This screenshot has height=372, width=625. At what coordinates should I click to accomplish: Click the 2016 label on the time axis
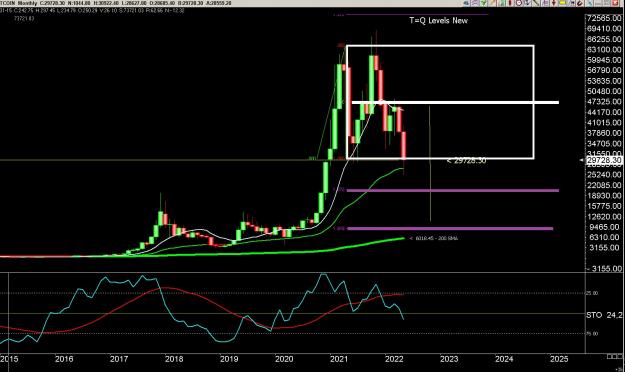[64, 359]
